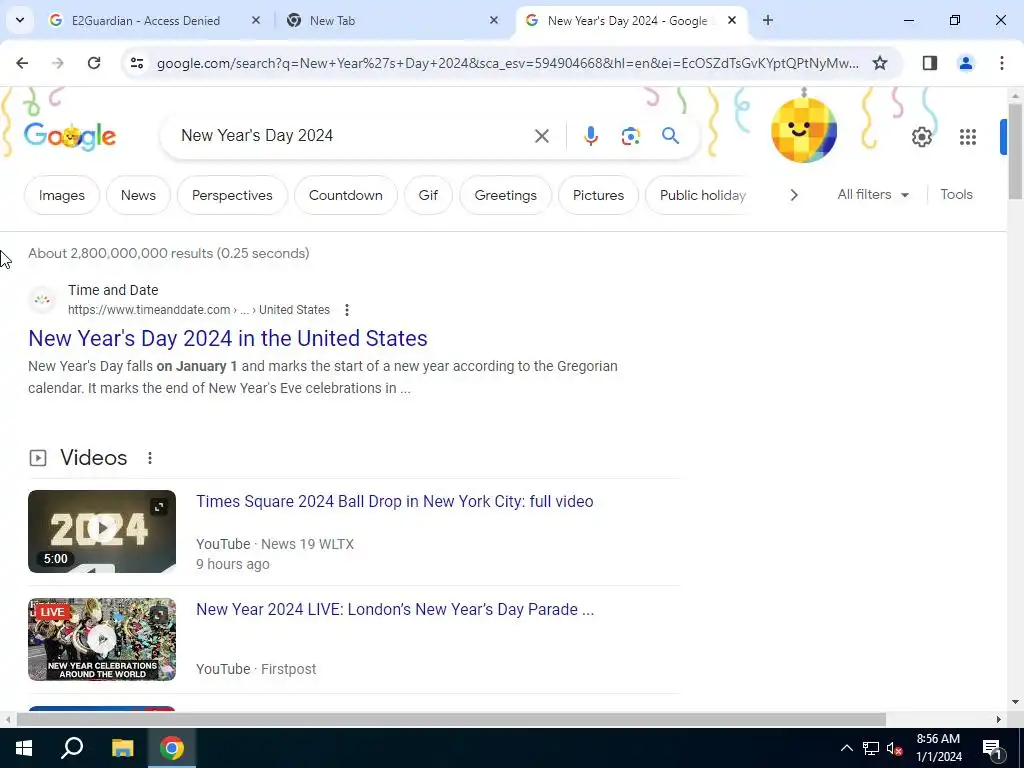This screenshot has width=1024, height=768.
Task: Click the Time and Date site favicon
Action: (x=42, y=300)
